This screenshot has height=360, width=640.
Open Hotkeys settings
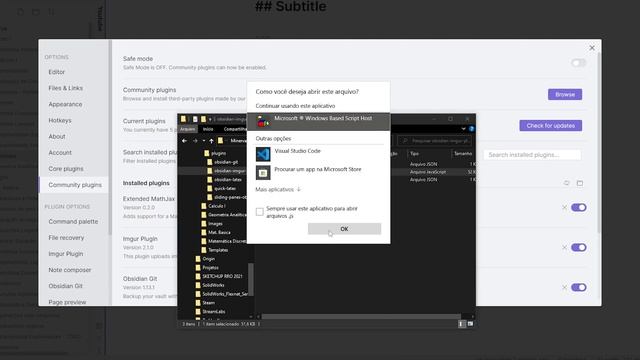tap(60, 120)
